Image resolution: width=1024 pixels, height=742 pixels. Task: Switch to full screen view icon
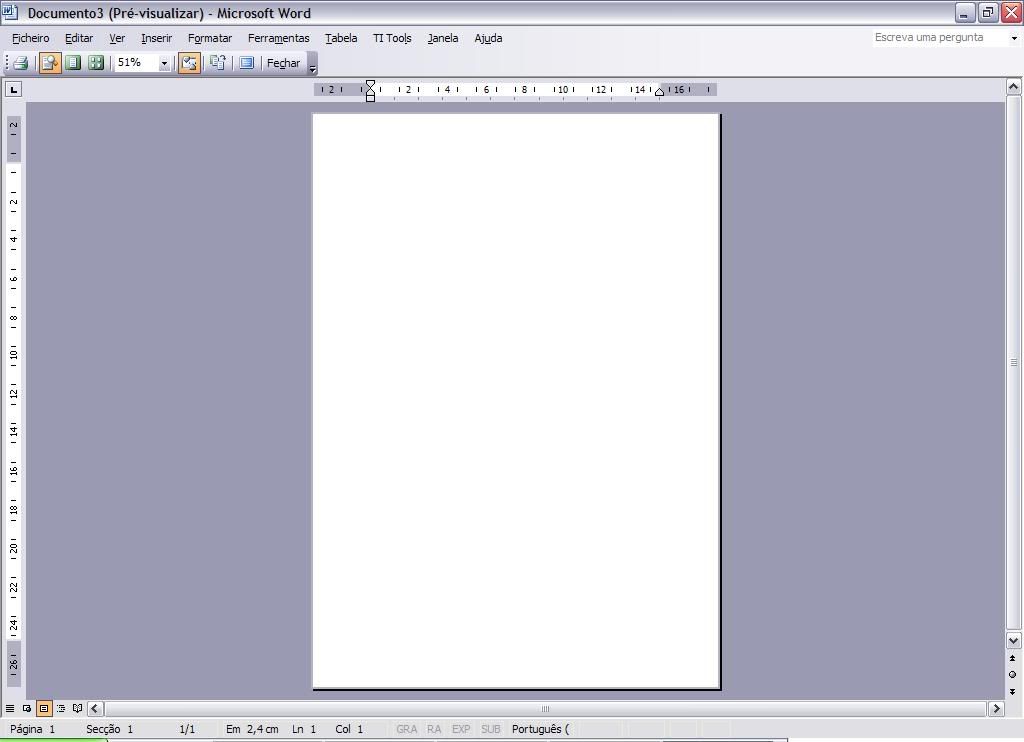246,63
